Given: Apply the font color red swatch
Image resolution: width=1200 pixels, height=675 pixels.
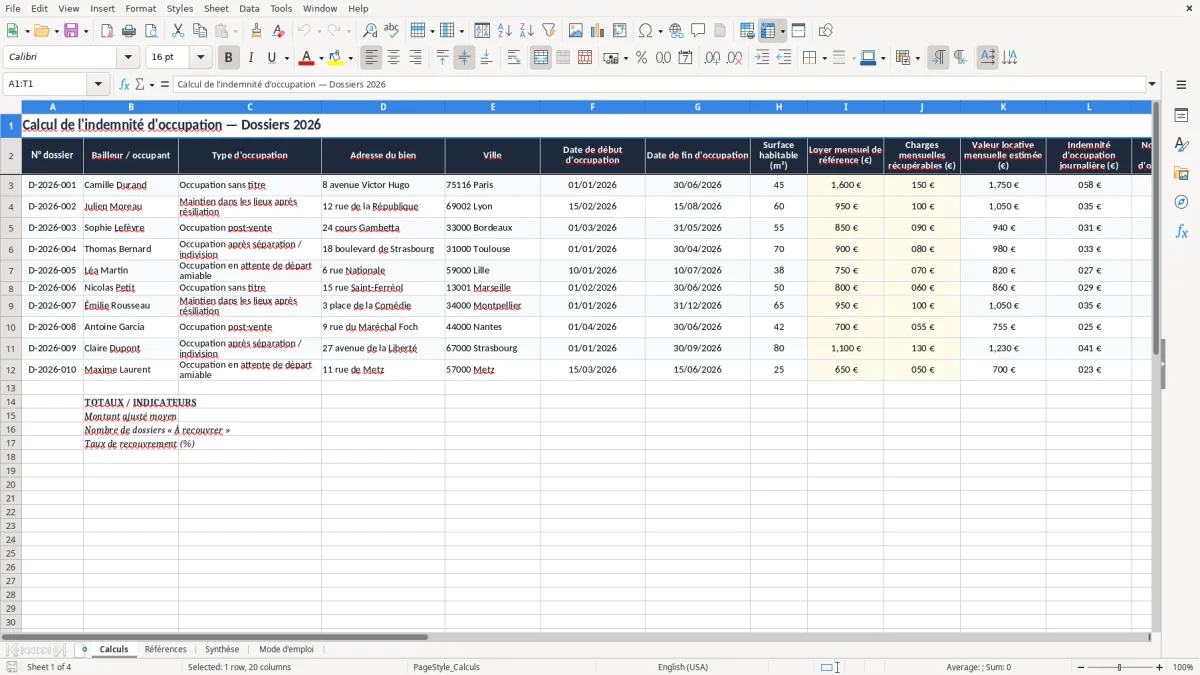Looking at the screenshot, I should [307, 58].
